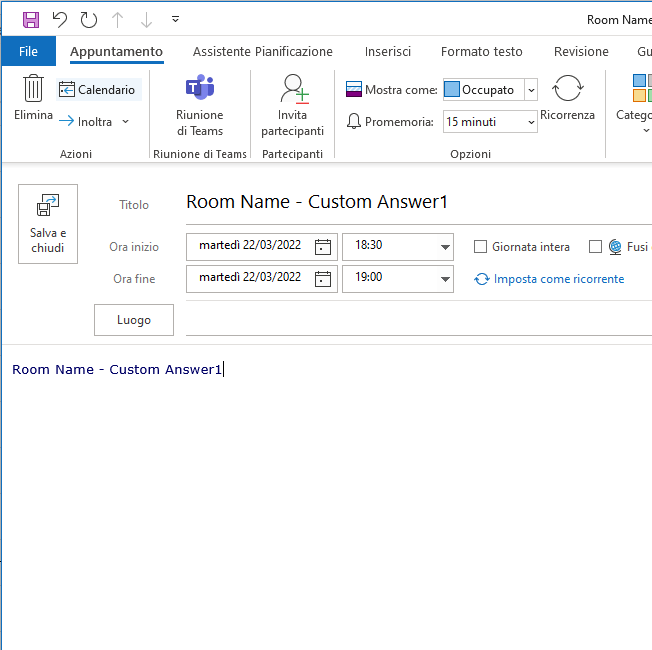
Task: Click Salva e chiudi button
Action: (48, 224)
